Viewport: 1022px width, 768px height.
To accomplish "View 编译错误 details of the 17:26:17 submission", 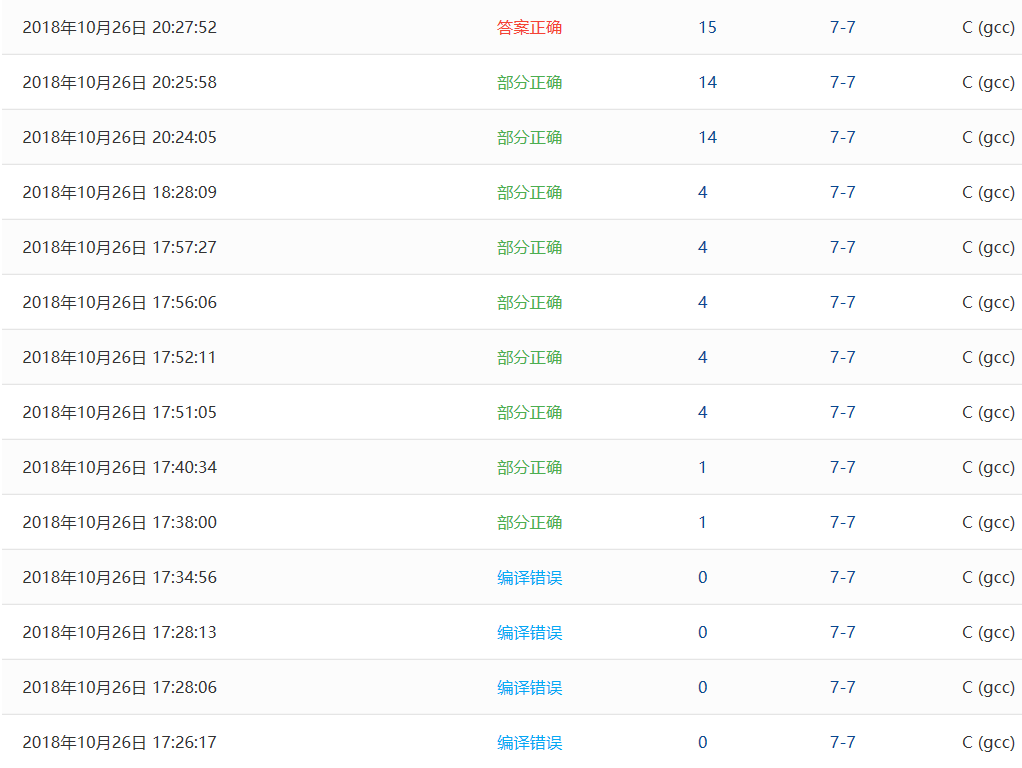I will (x=529, y=742).
